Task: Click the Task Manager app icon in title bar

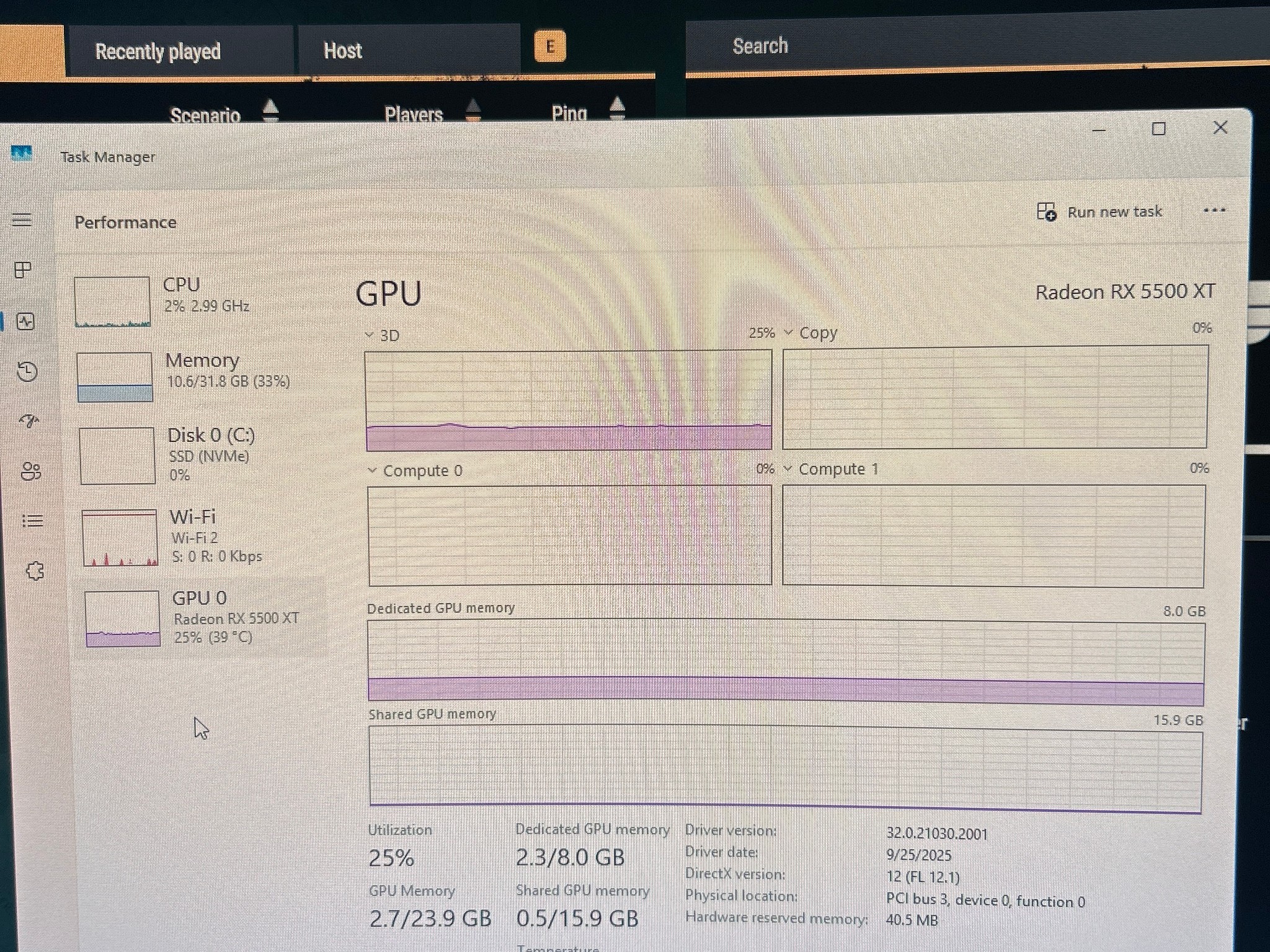Action: tap(22, 153)
